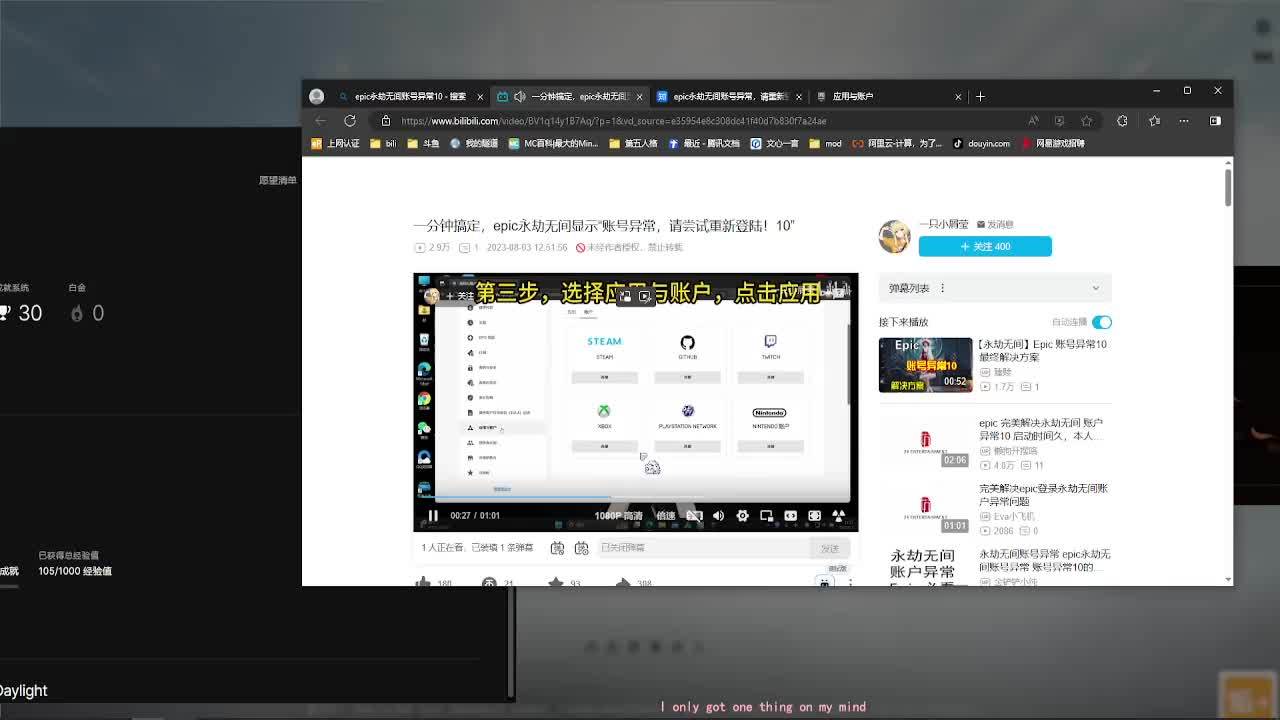Click the 关注 400 follow button
Viewport: 1280px width, 720px height.
(x=985, y=246)
